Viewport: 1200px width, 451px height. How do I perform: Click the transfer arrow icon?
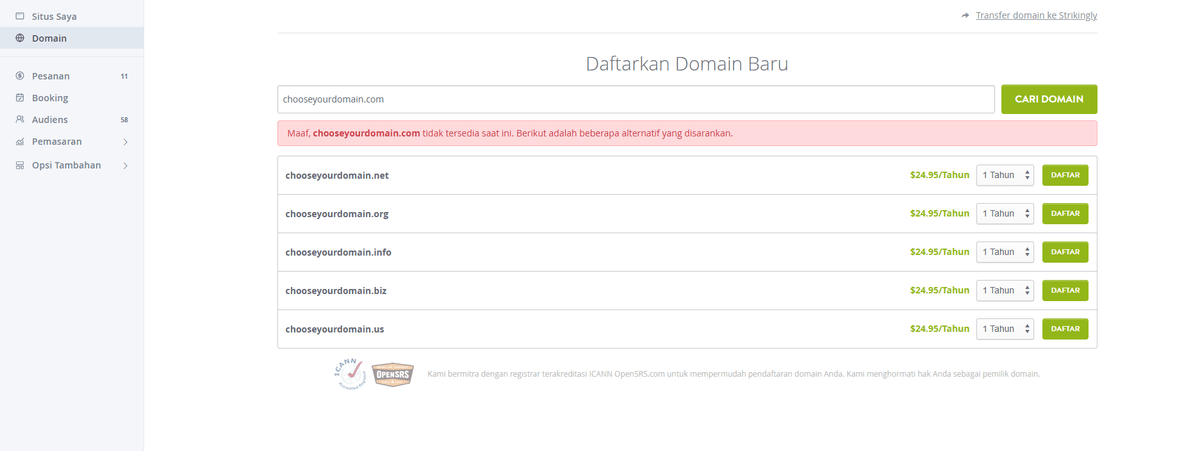click(965, 15)
